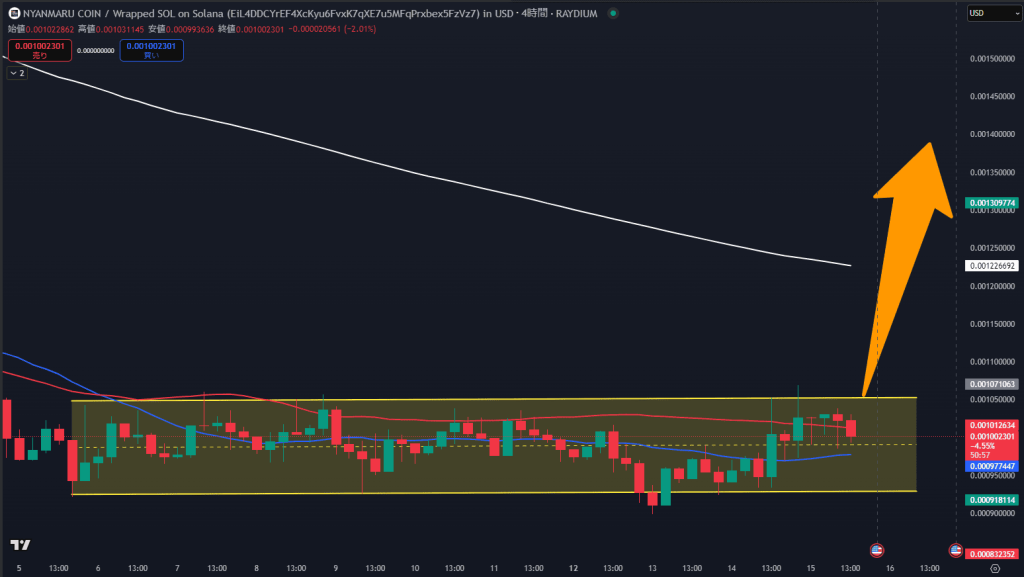Click the blue buy button 買い

152,50
